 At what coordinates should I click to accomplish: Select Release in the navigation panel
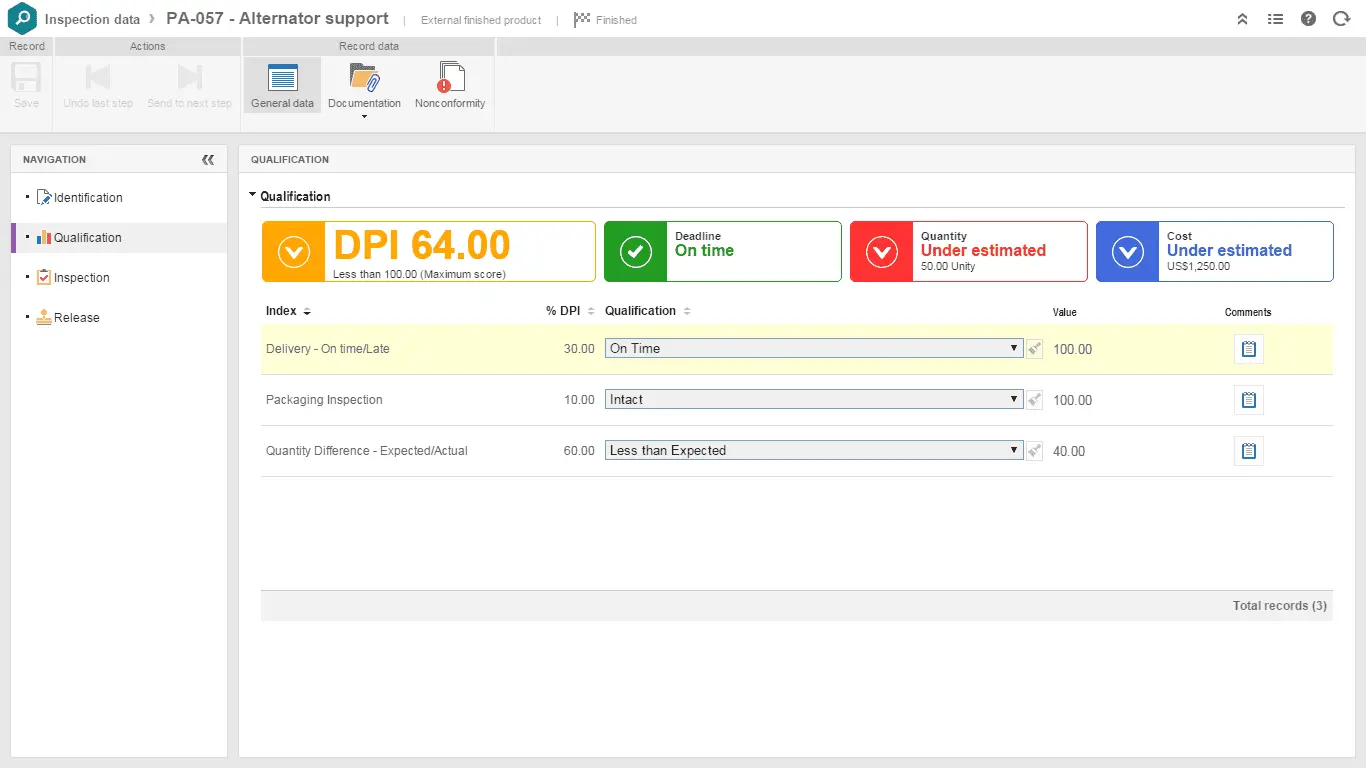pos(76,318)
